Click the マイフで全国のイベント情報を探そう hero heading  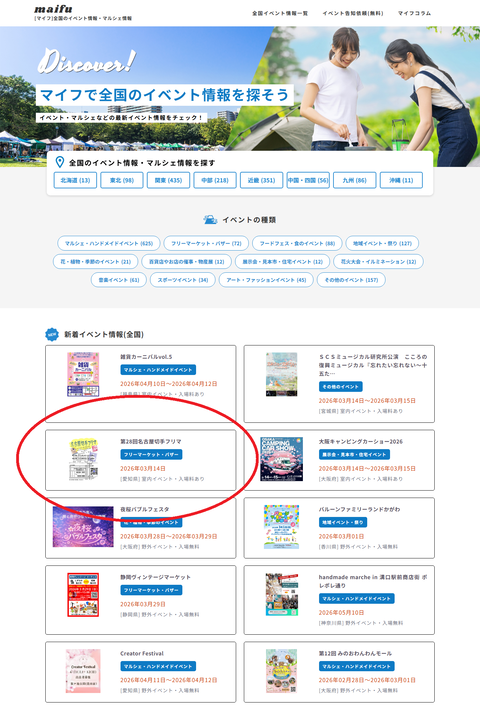point(164,95)
